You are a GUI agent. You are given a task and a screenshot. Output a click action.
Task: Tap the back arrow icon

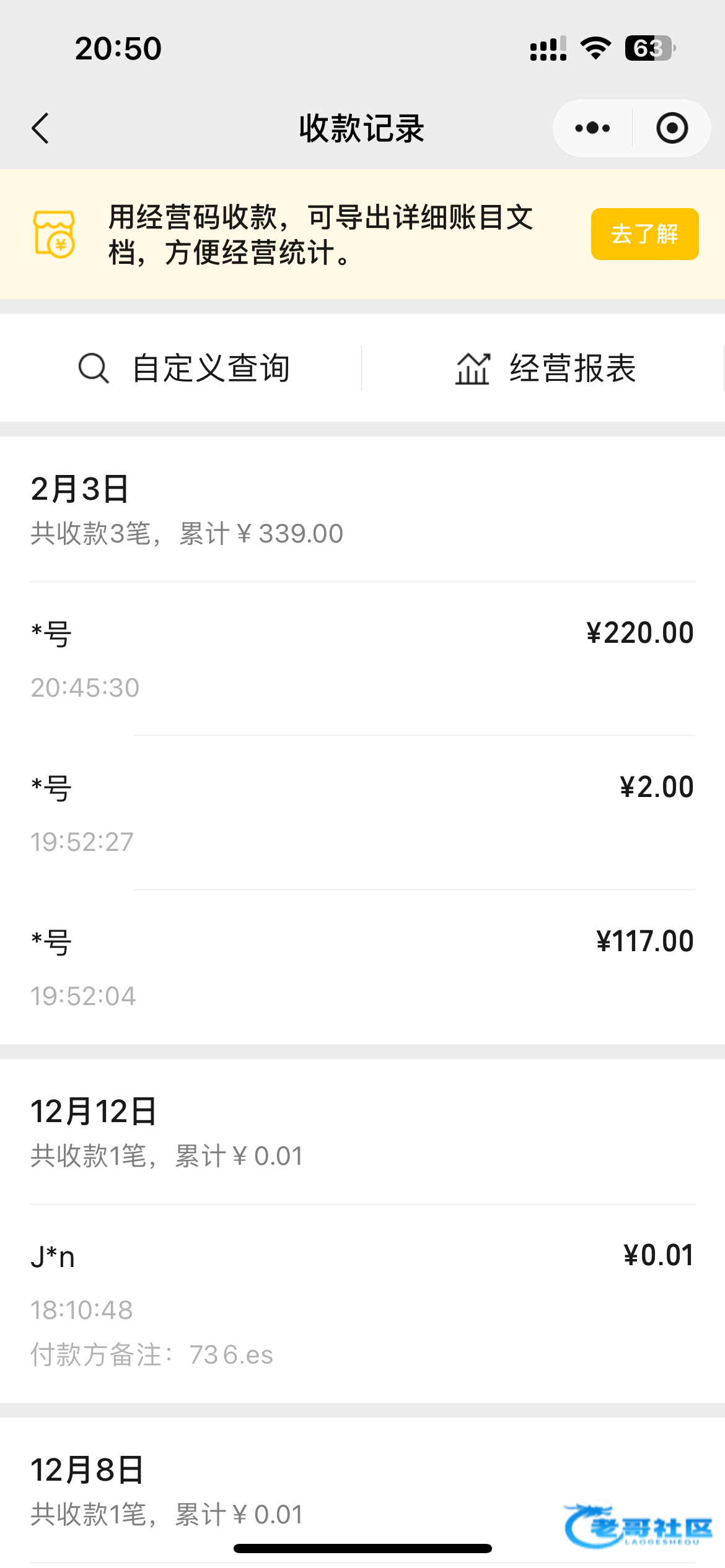coord(41,128)
